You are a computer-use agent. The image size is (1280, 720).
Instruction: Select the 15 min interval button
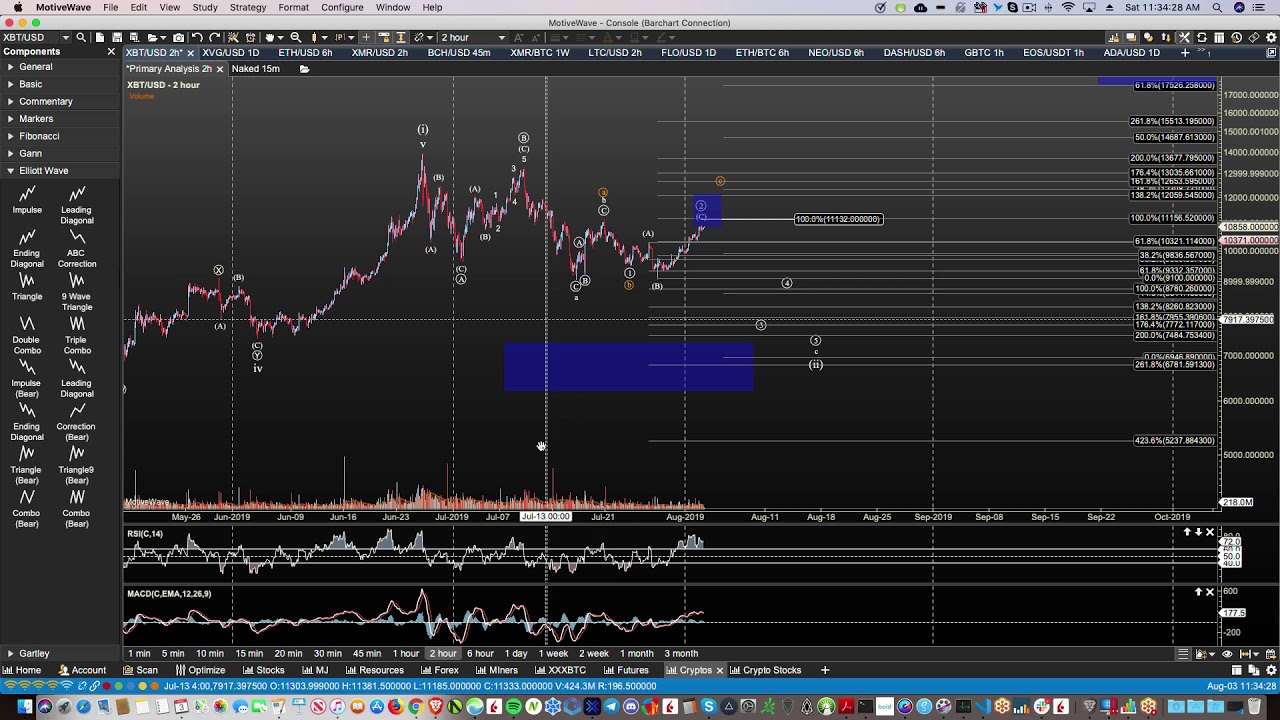(x=249, y=653)
